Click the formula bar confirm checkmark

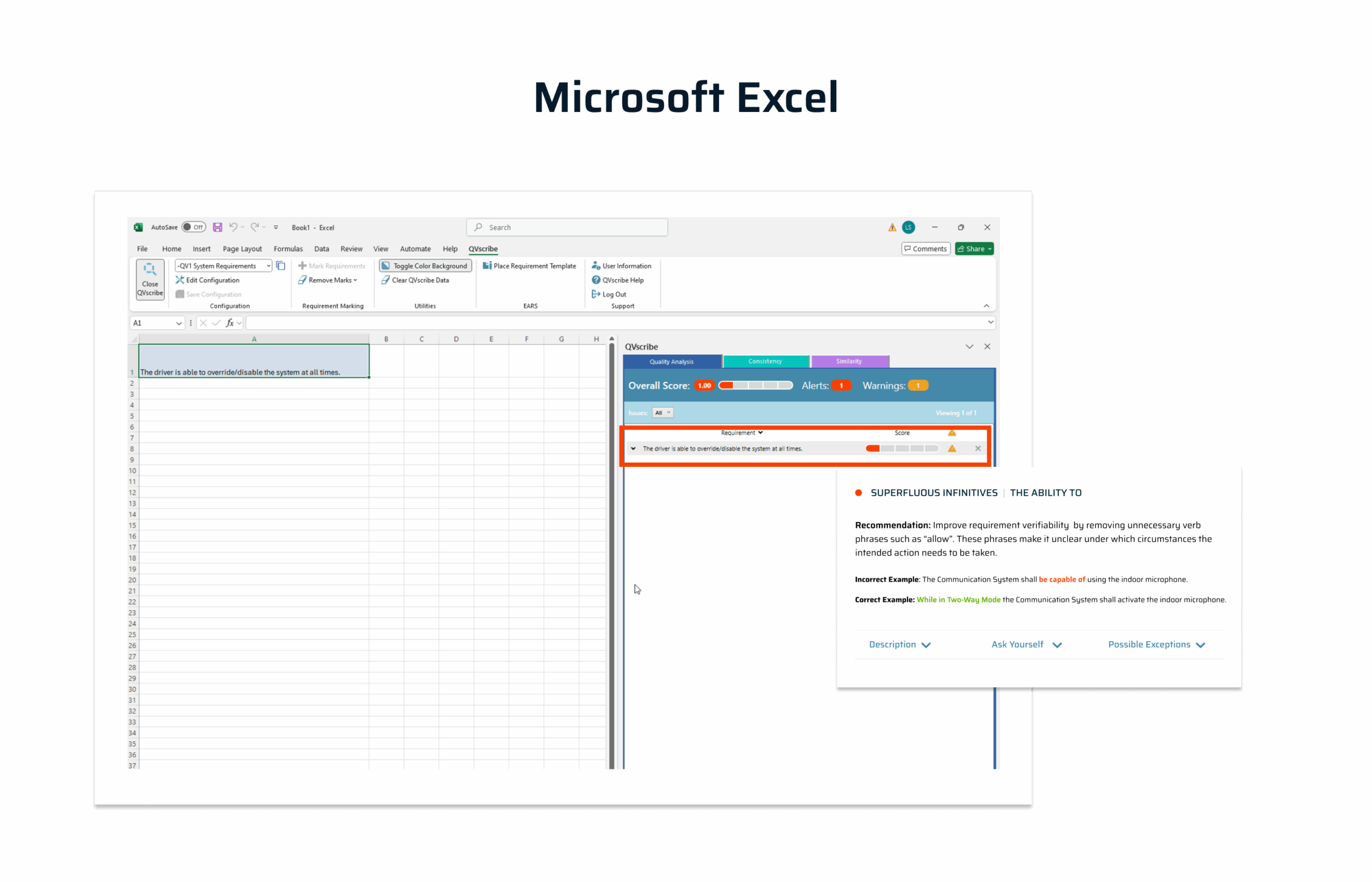pyautogui.click(x=216, y=323)
